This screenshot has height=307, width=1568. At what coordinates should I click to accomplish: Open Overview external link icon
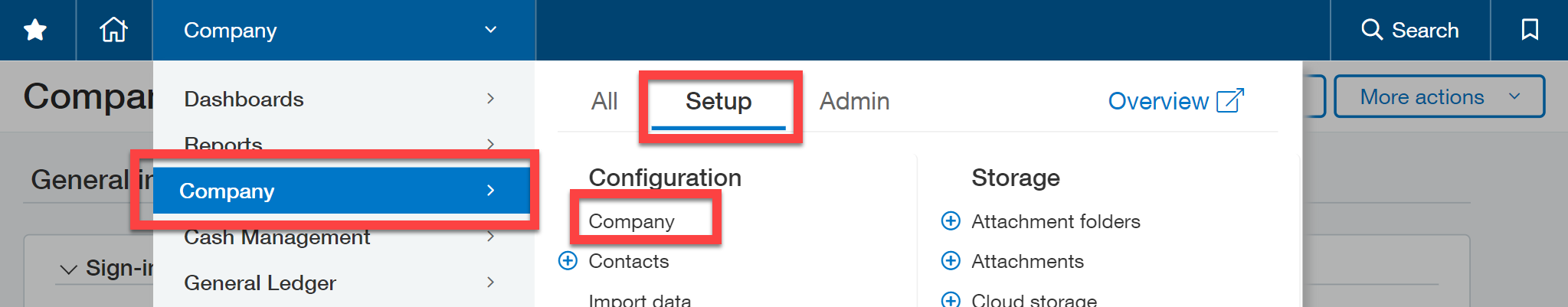(1230, 100)
